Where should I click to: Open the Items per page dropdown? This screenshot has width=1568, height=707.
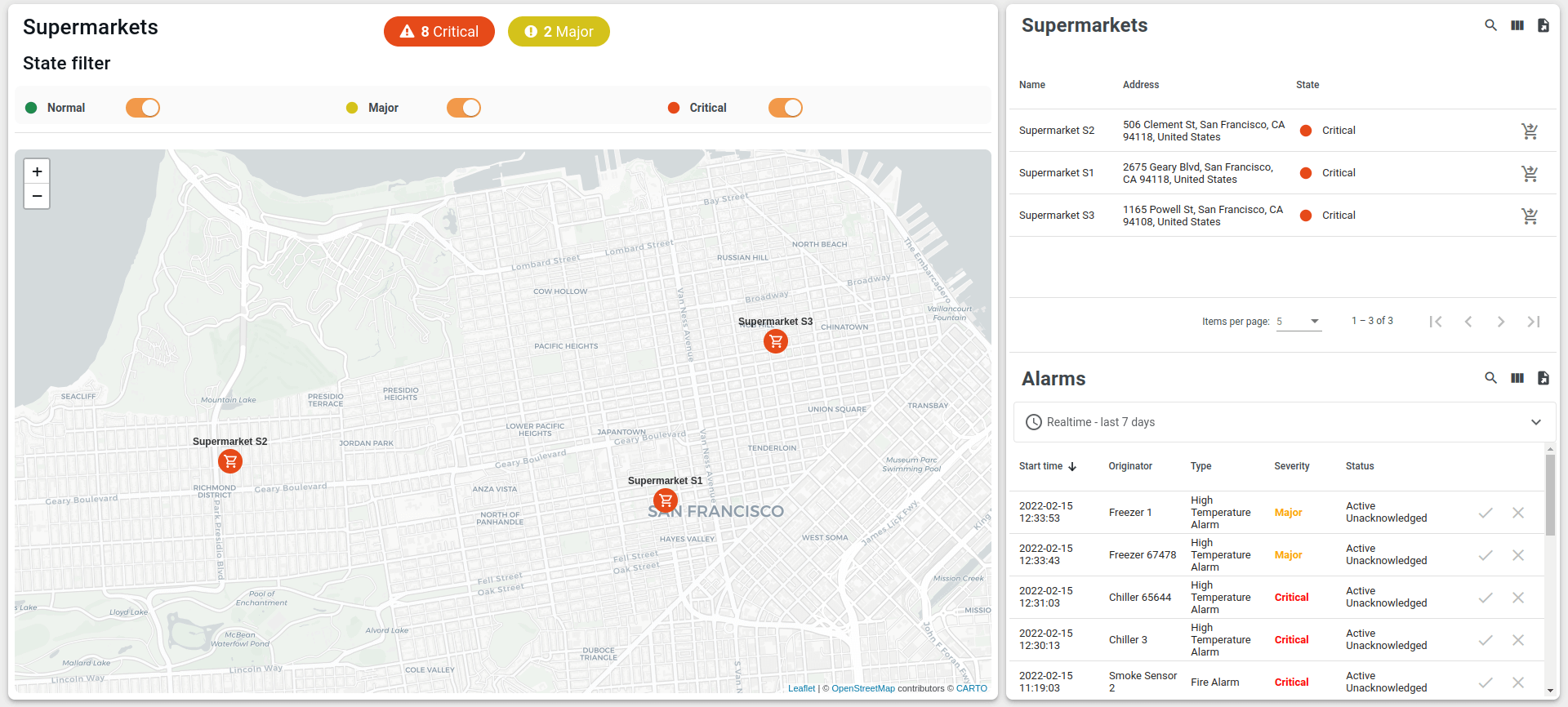(x=1298, y=322)
